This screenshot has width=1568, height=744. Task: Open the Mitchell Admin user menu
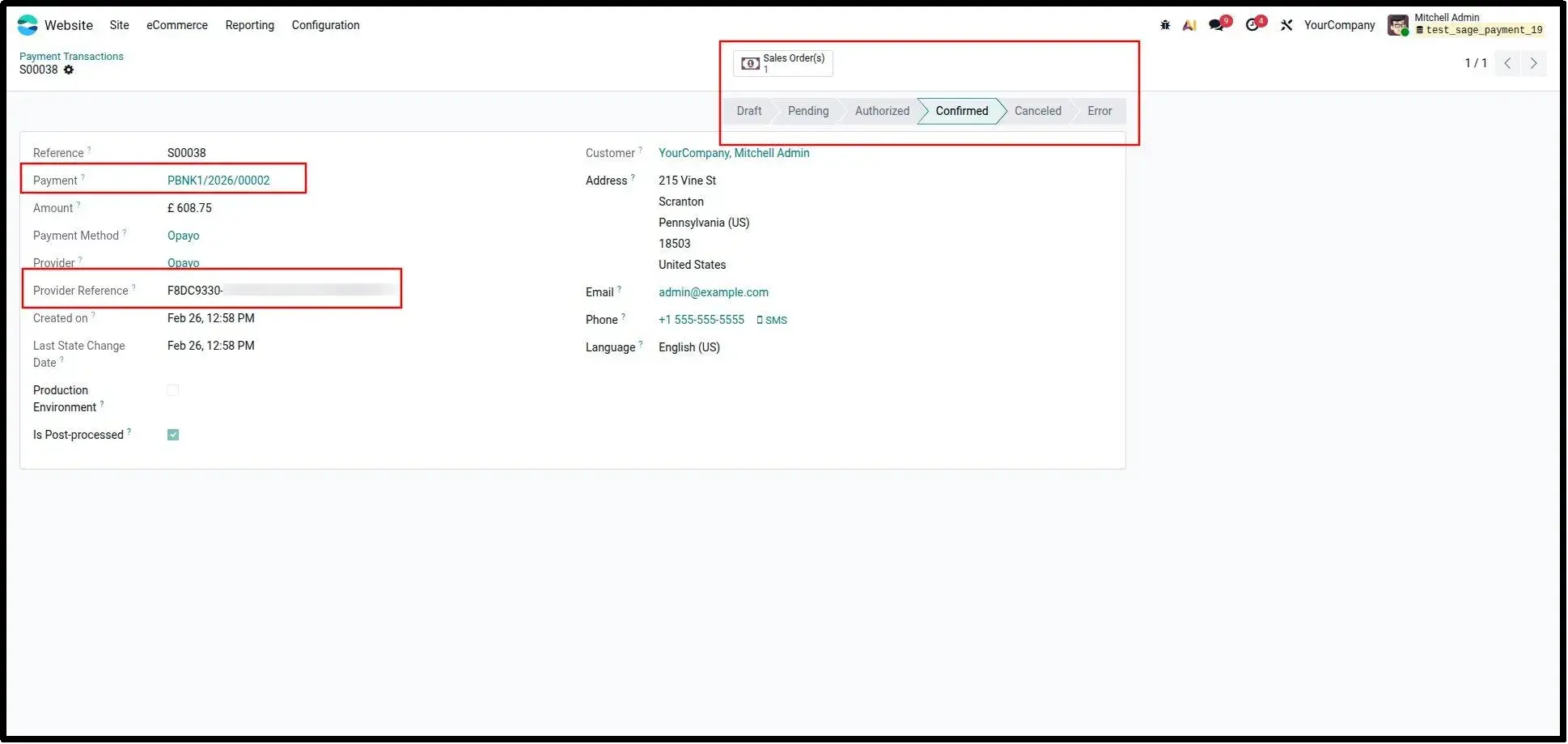[x=1465, y=24]
